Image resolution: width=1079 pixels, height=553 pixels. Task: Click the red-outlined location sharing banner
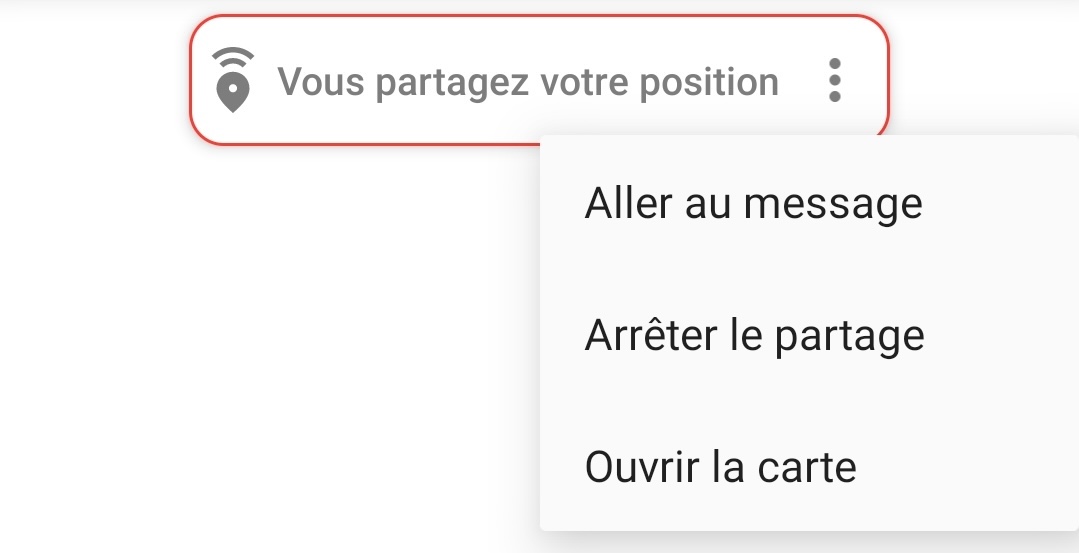click(540, 80)
